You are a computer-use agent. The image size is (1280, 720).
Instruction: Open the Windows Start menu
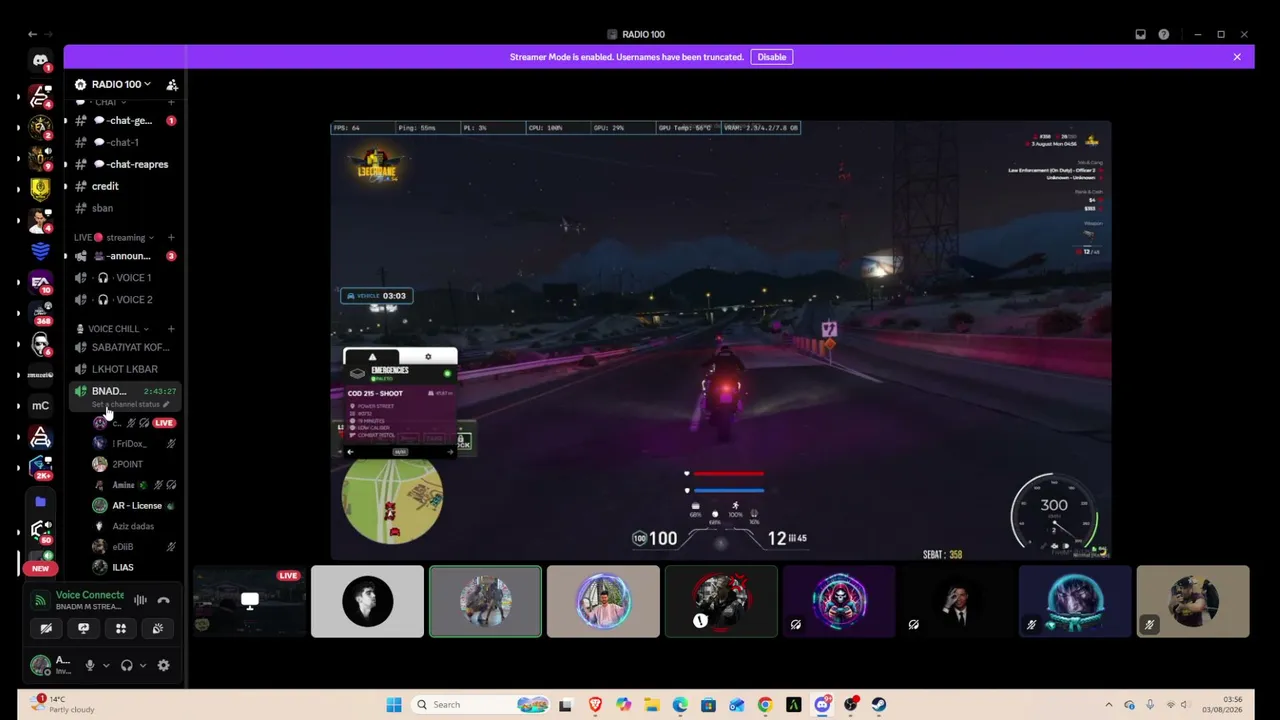pyautogui.click(x=394, y=704)
